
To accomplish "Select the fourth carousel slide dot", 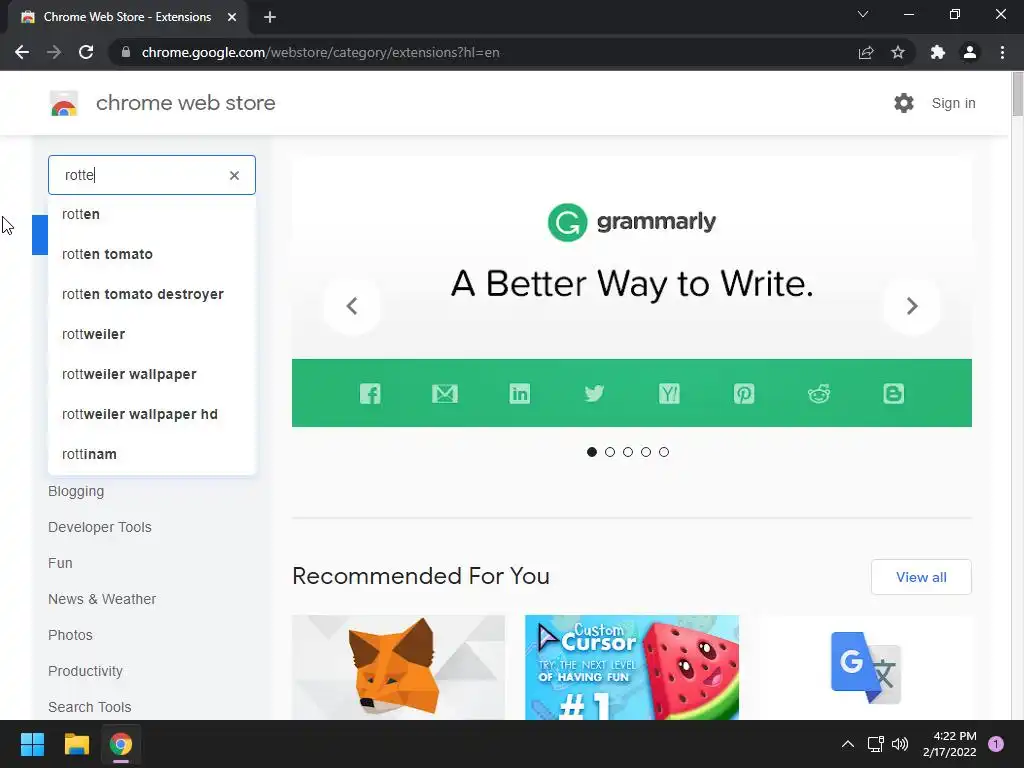I will [x=646, y=452].
